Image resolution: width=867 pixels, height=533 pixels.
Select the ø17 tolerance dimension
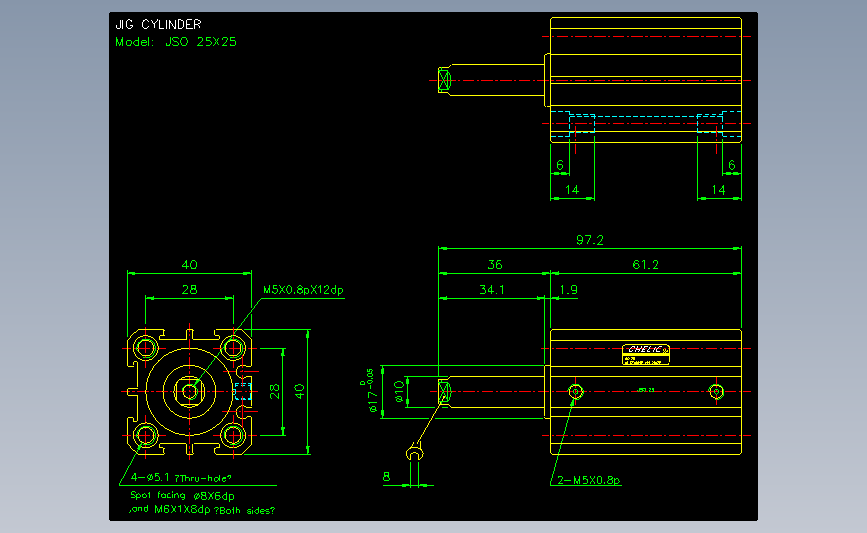(x=370, y=391)
